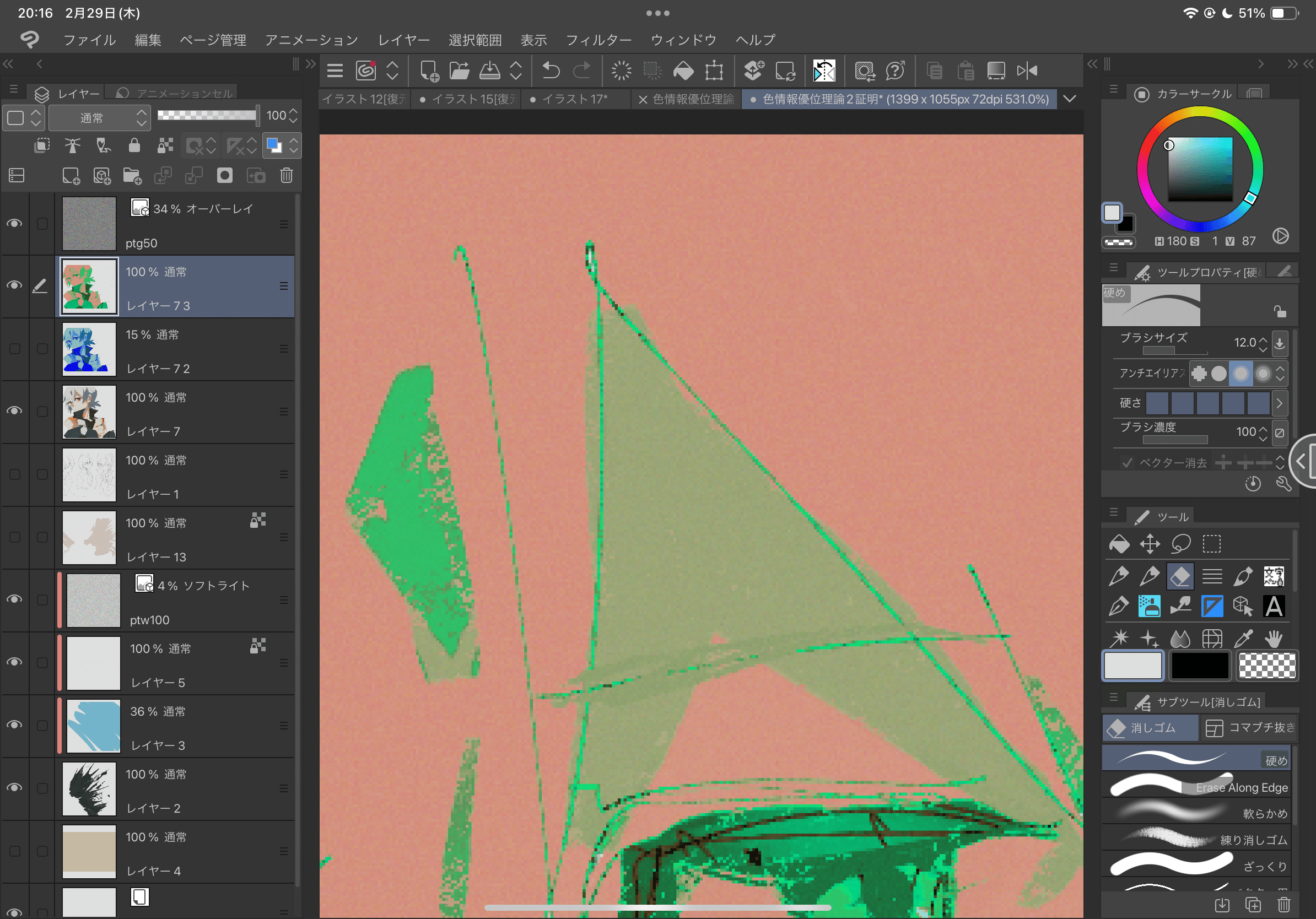Click the lock layer icon

[134, 145]
